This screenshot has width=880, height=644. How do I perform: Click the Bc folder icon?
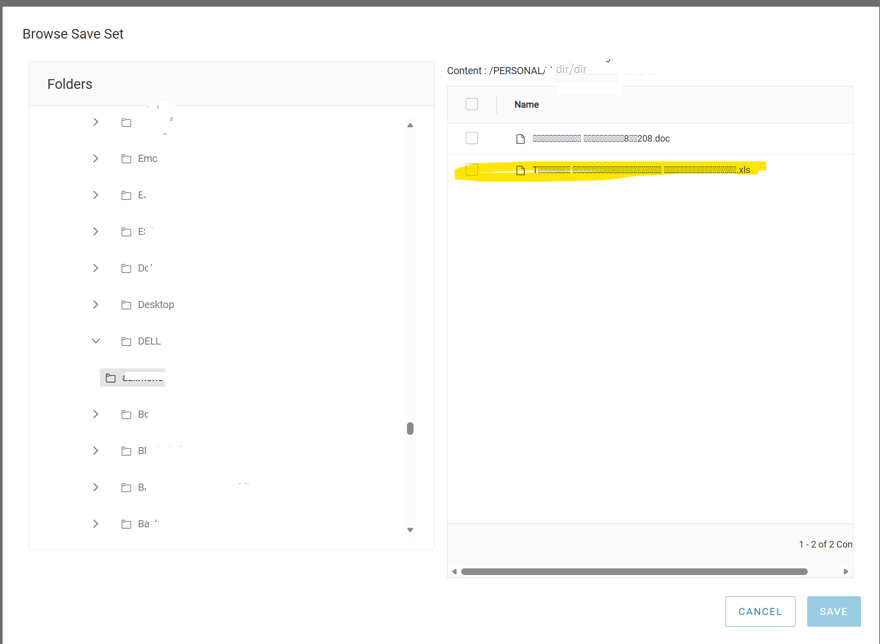126,414
